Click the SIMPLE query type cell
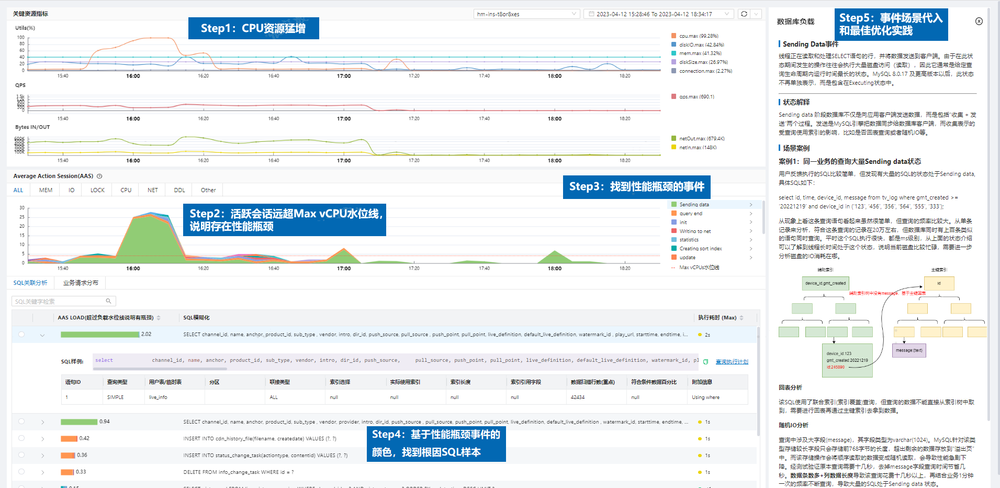 (x=116, y=397)
